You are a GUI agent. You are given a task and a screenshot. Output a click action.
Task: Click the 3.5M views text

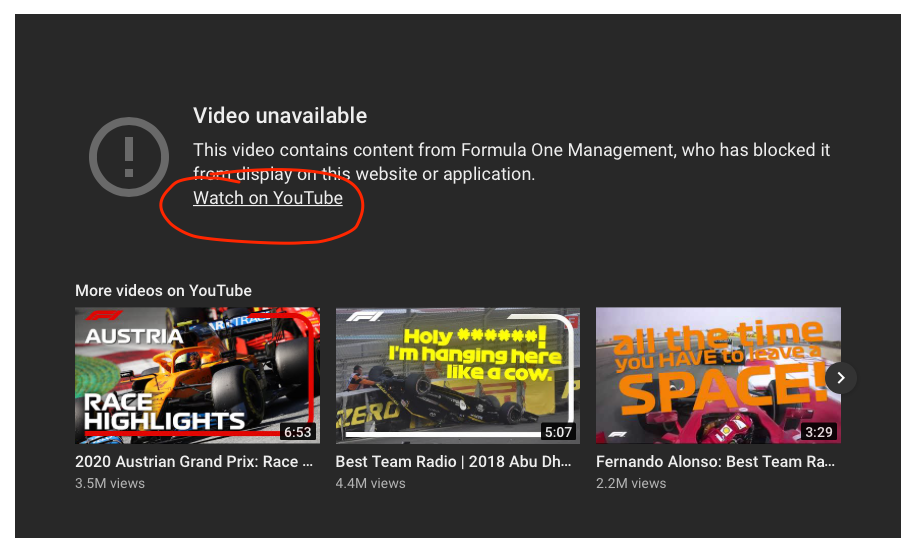point(110,483)
